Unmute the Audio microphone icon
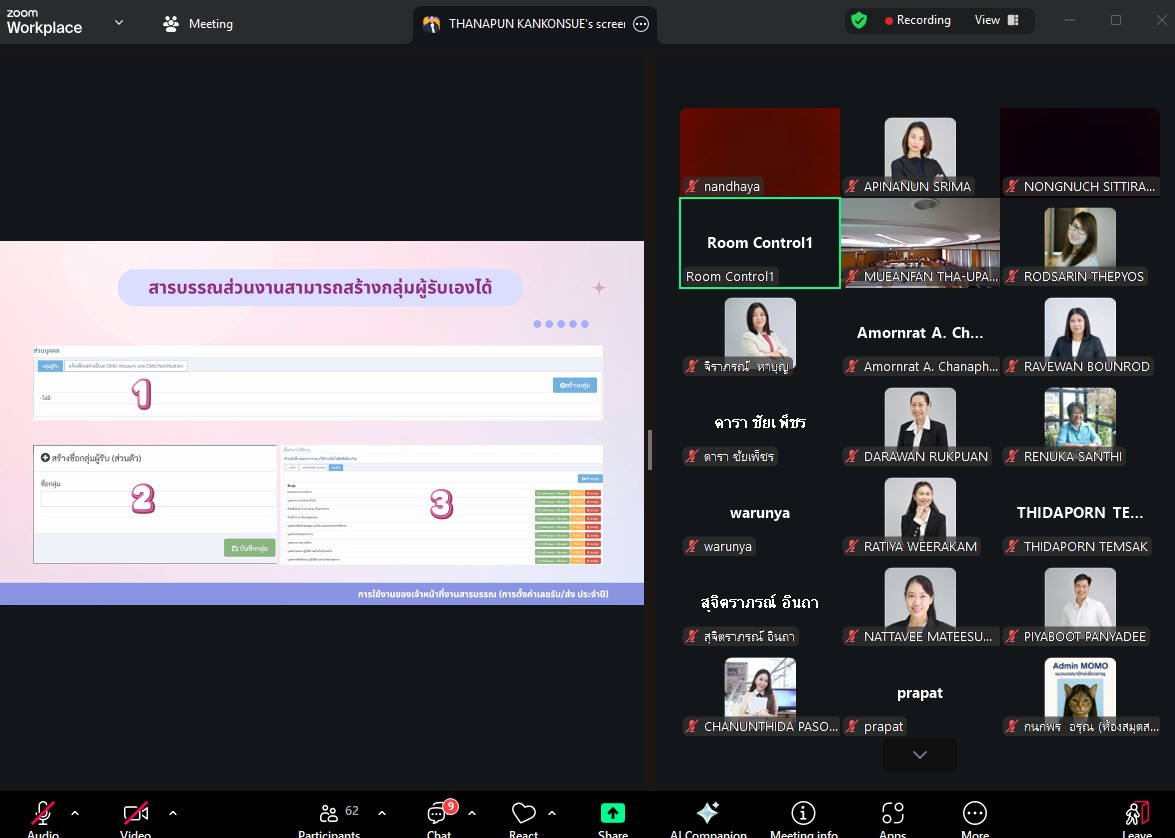 pyautogui.click(x=43, y=813)
